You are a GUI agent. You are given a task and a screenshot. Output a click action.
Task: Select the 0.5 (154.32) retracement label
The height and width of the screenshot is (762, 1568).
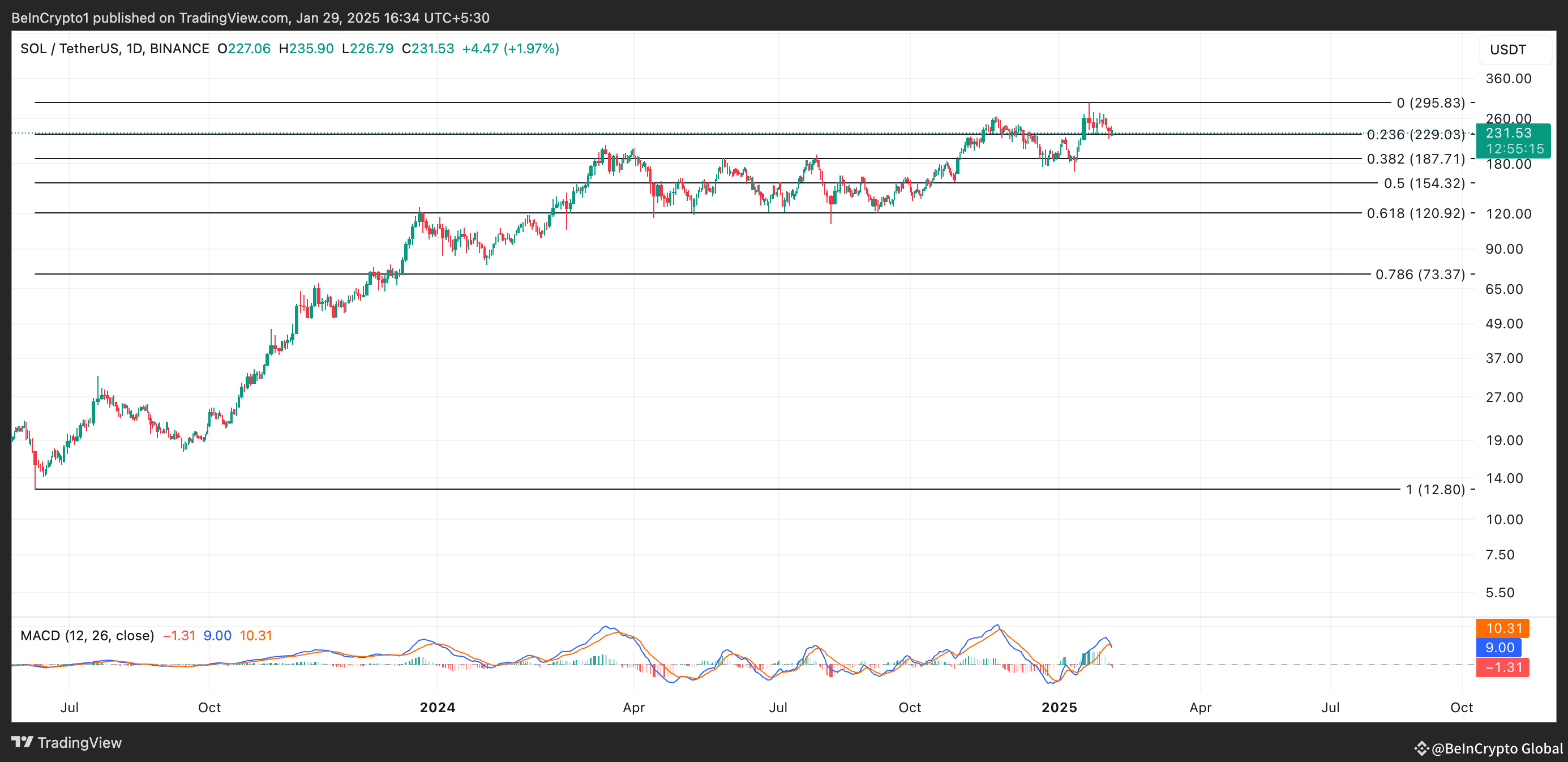coord(1424,183)
